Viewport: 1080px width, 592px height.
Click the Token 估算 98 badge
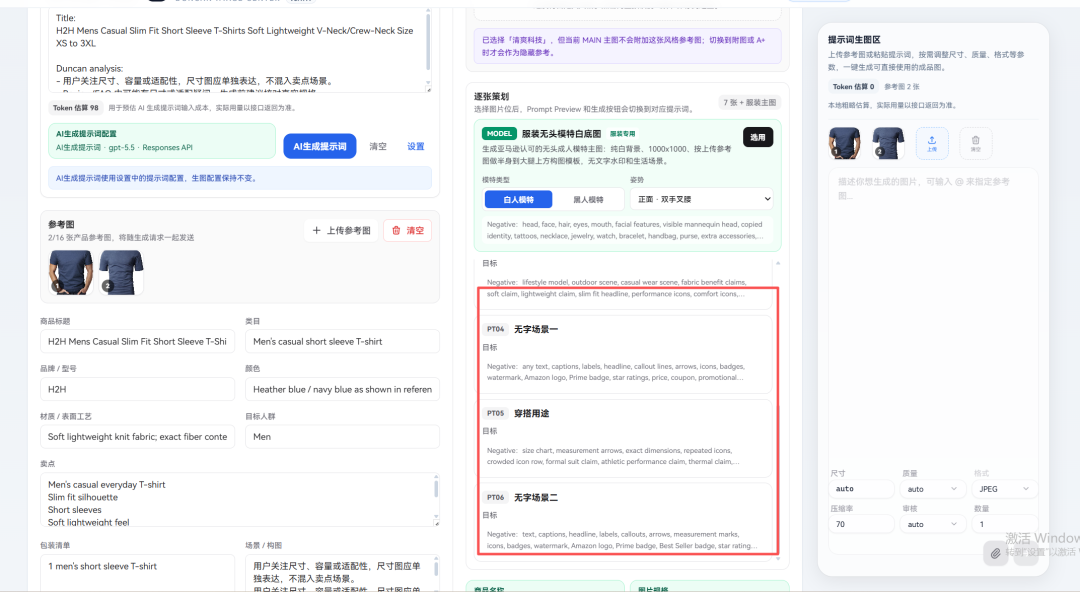pyautogui.click(x=76, y=108)
